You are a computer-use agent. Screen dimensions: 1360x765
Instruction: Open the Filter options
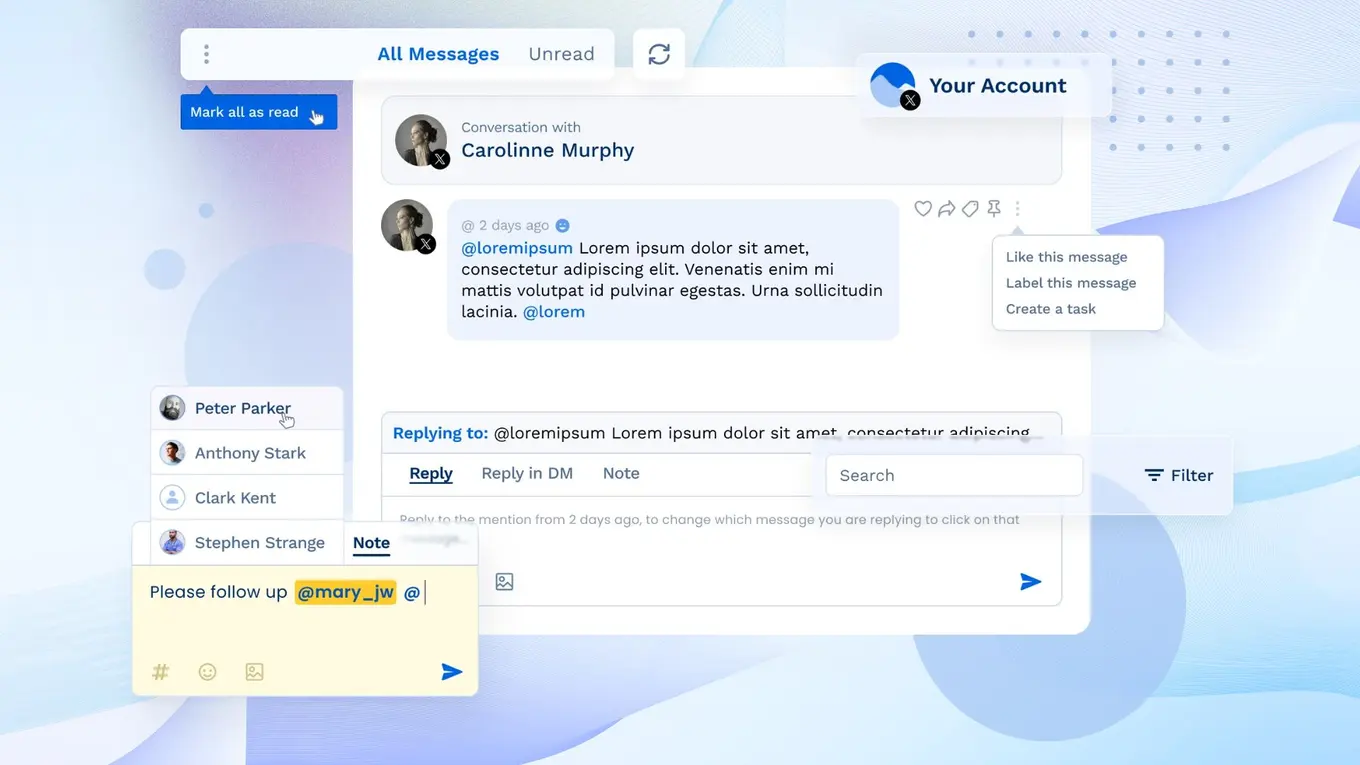pos(1180,475)
